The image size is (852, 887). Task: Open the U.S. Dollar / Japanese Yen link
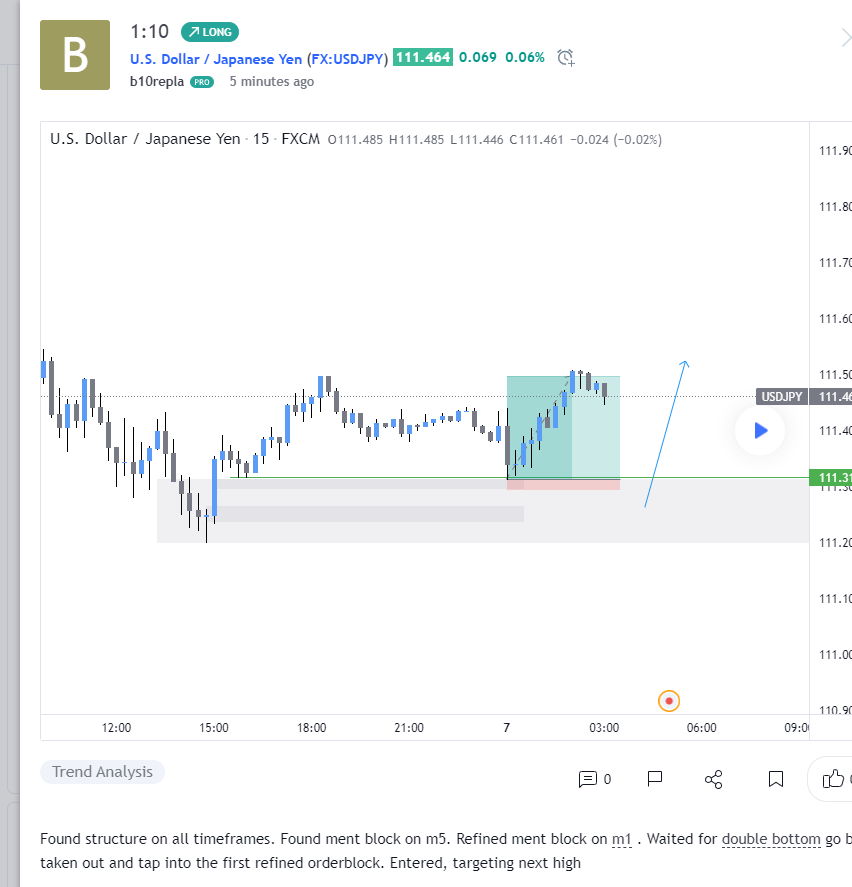[216, 59]
